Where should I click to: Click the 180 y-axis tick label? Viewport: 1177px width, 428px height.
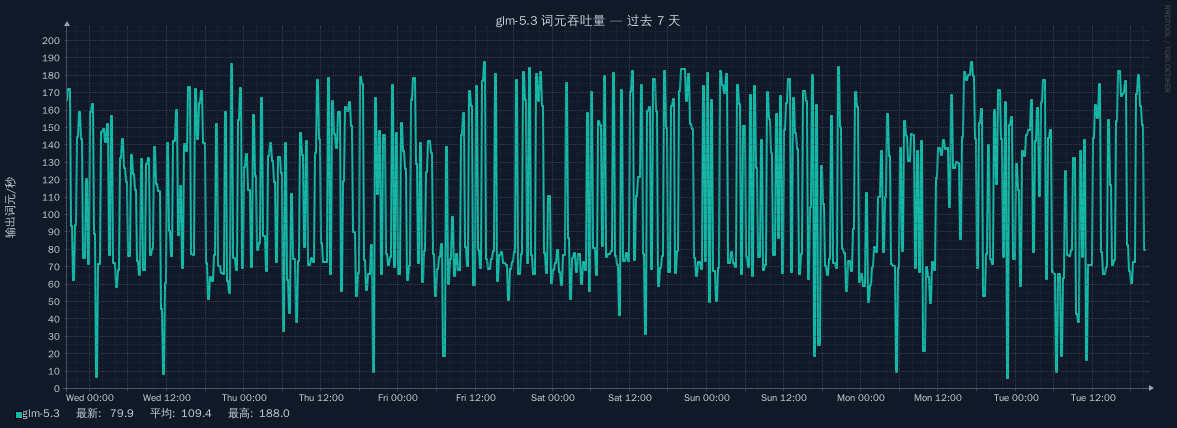point(51,76)
